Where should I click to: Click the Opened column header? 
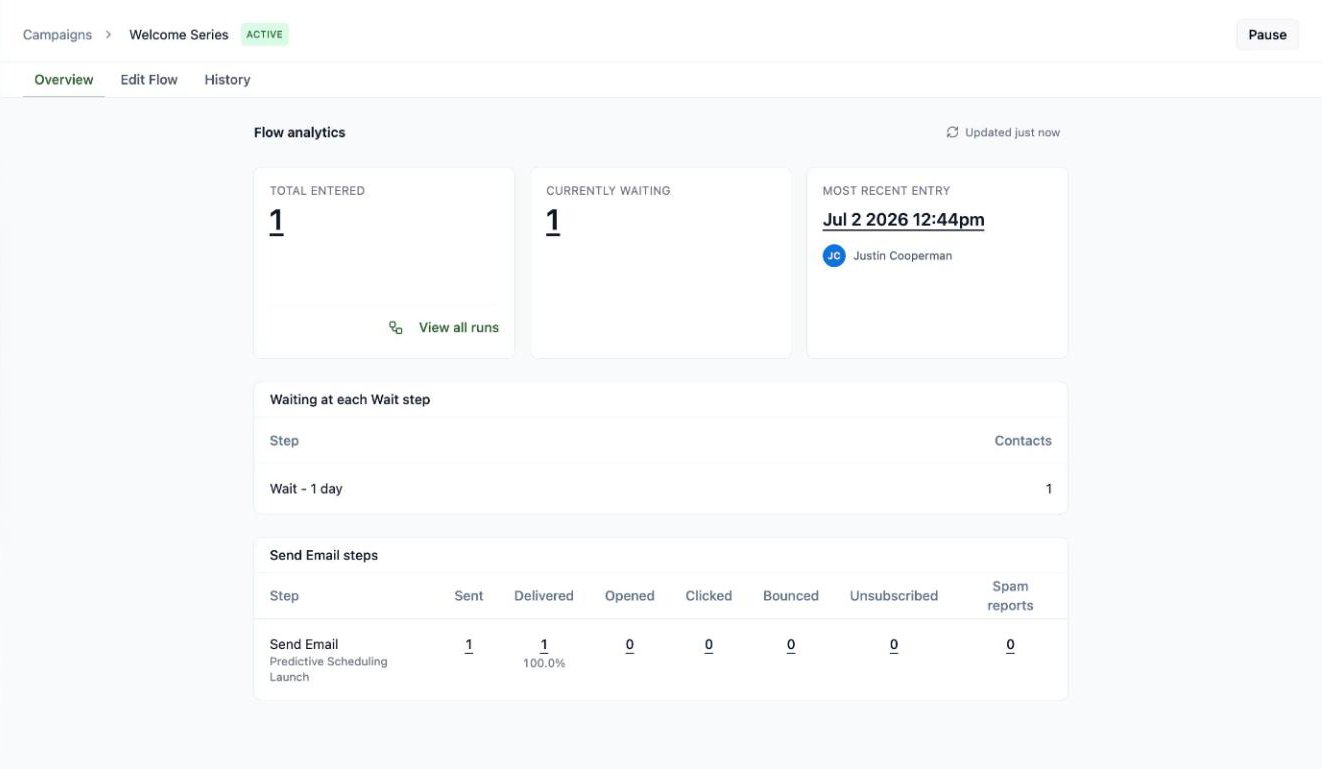[x=630, y=596]
